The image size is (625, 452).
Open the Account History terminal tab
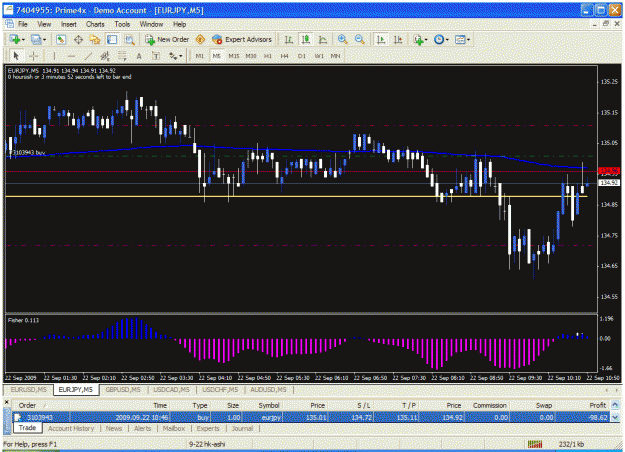(71, 428)
